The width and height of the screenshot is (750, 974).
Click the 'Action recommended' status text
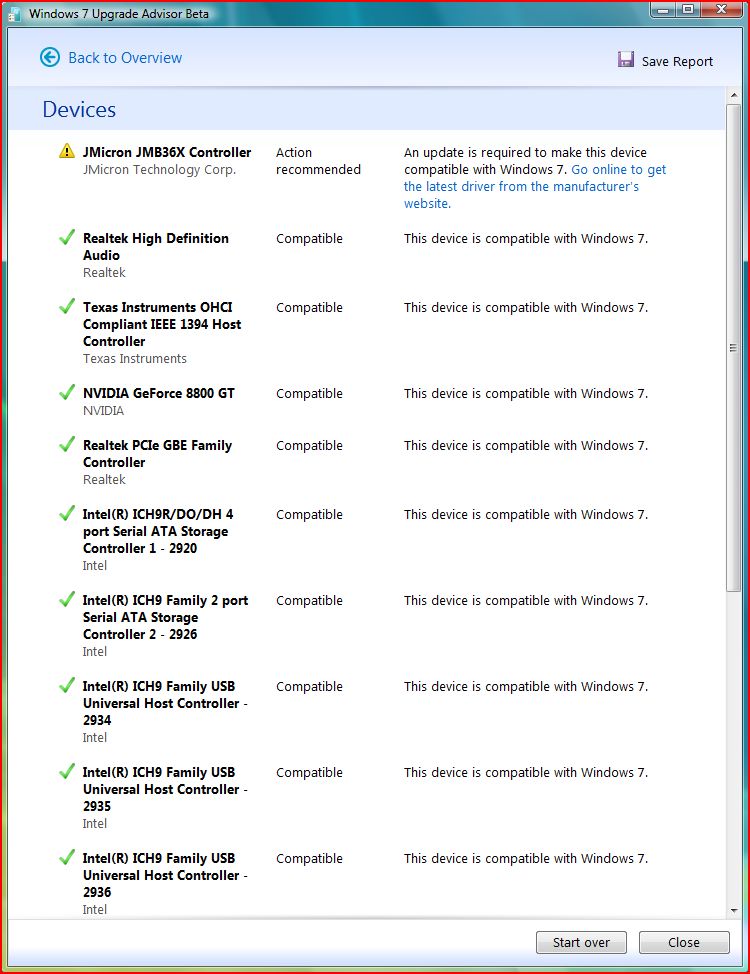coord(318,161)
